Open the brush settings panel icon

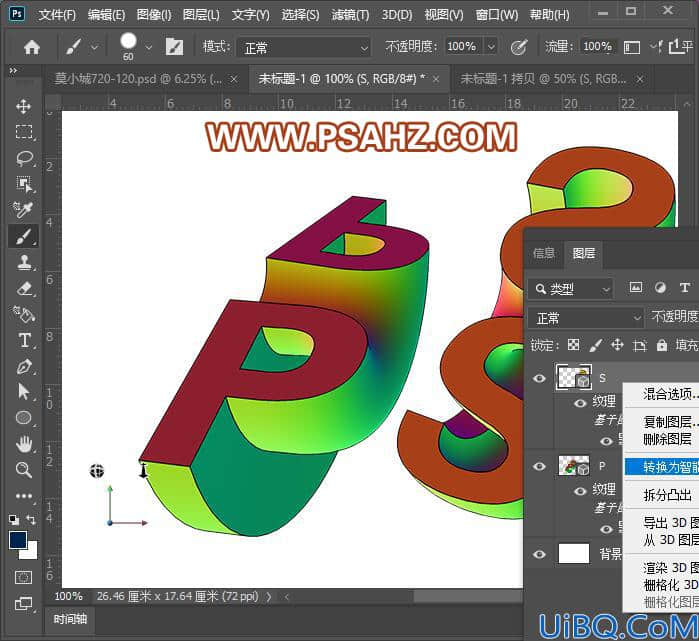click(x=174, y=47)
